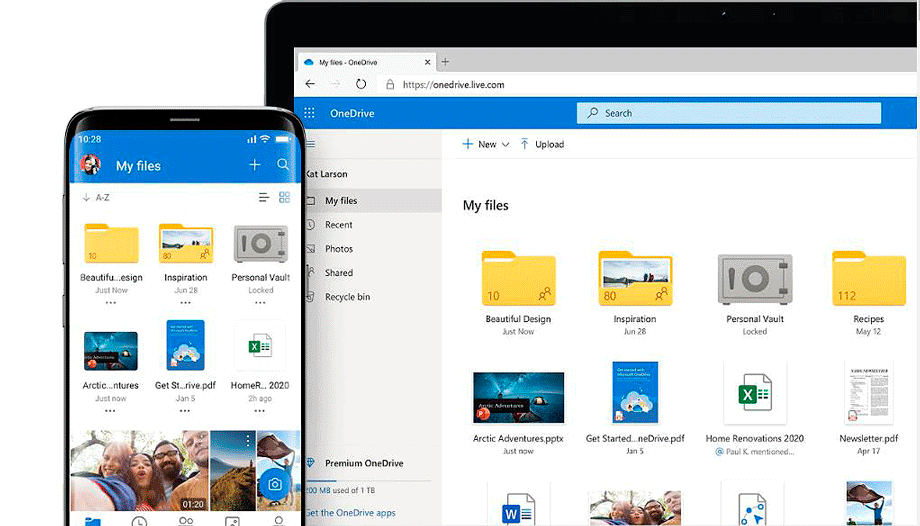Open the app launcher grid in OneDrive header
Viewport: 920px width, 526px height.
(x=309, y=113)
